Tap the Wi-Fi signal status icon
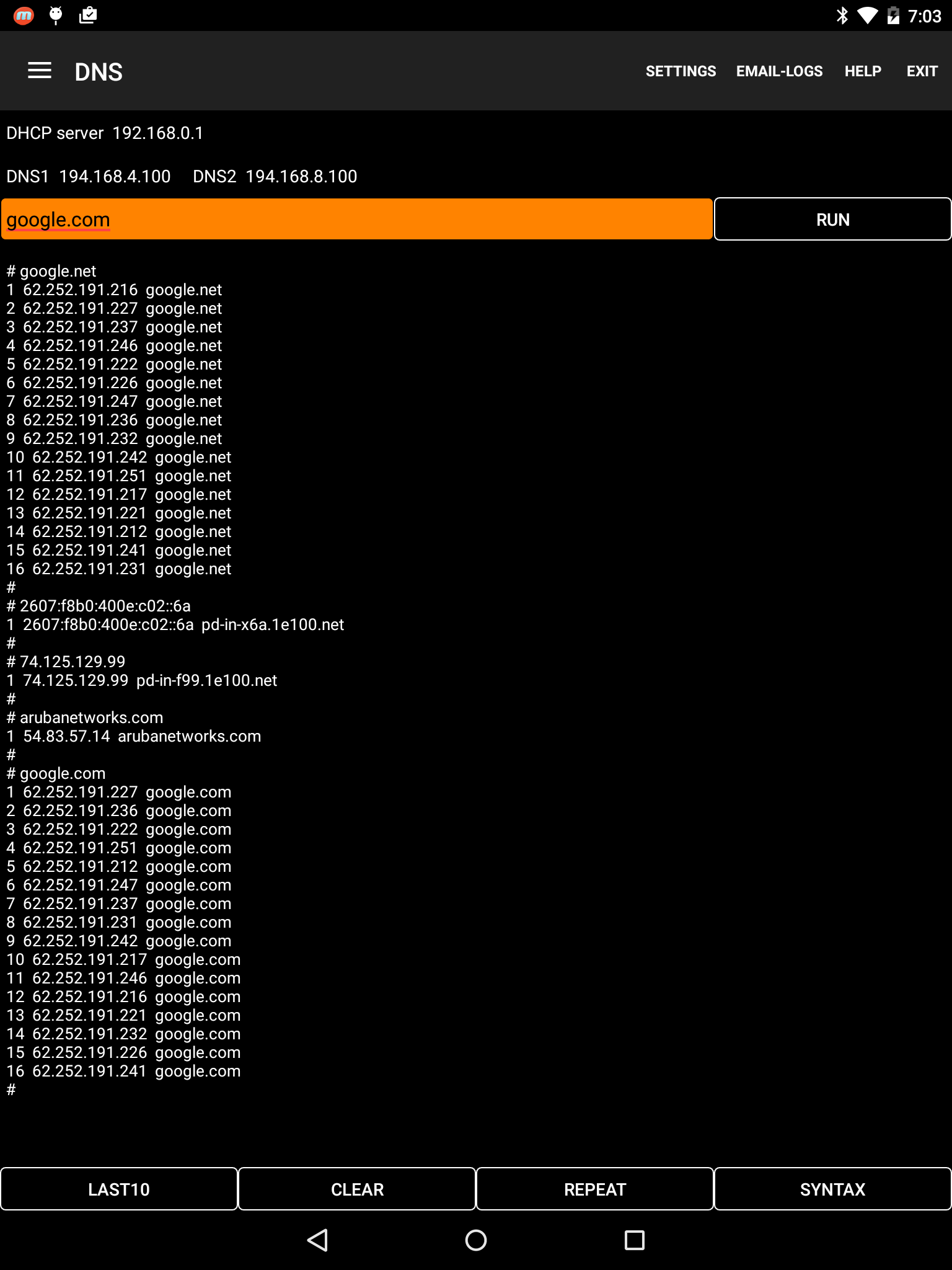Viewport: 952px width, 1270px height. [x=867, y=16]
